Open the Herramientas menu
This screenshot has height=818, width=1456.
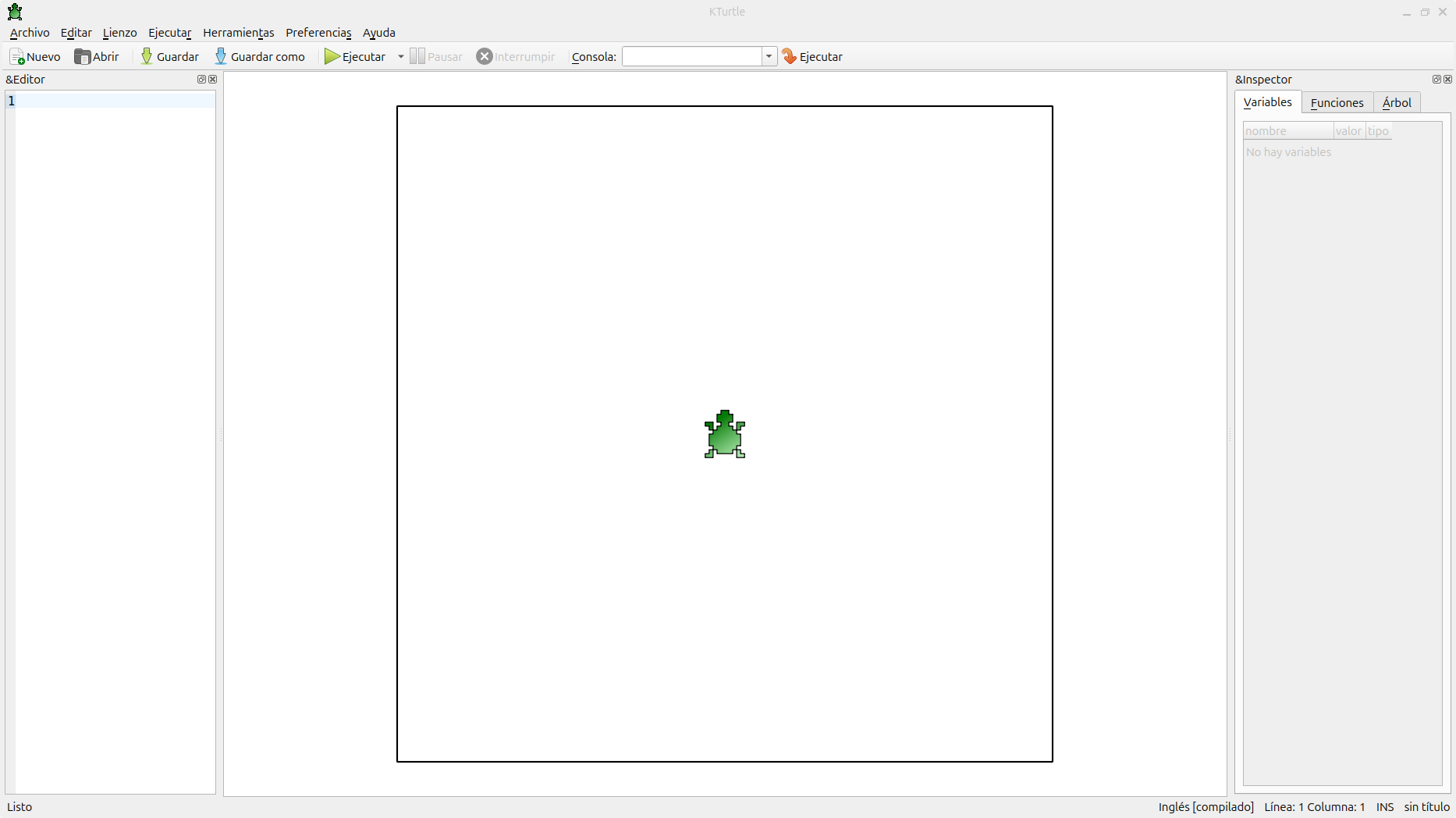pyautogui.click(x=238, y=33)
